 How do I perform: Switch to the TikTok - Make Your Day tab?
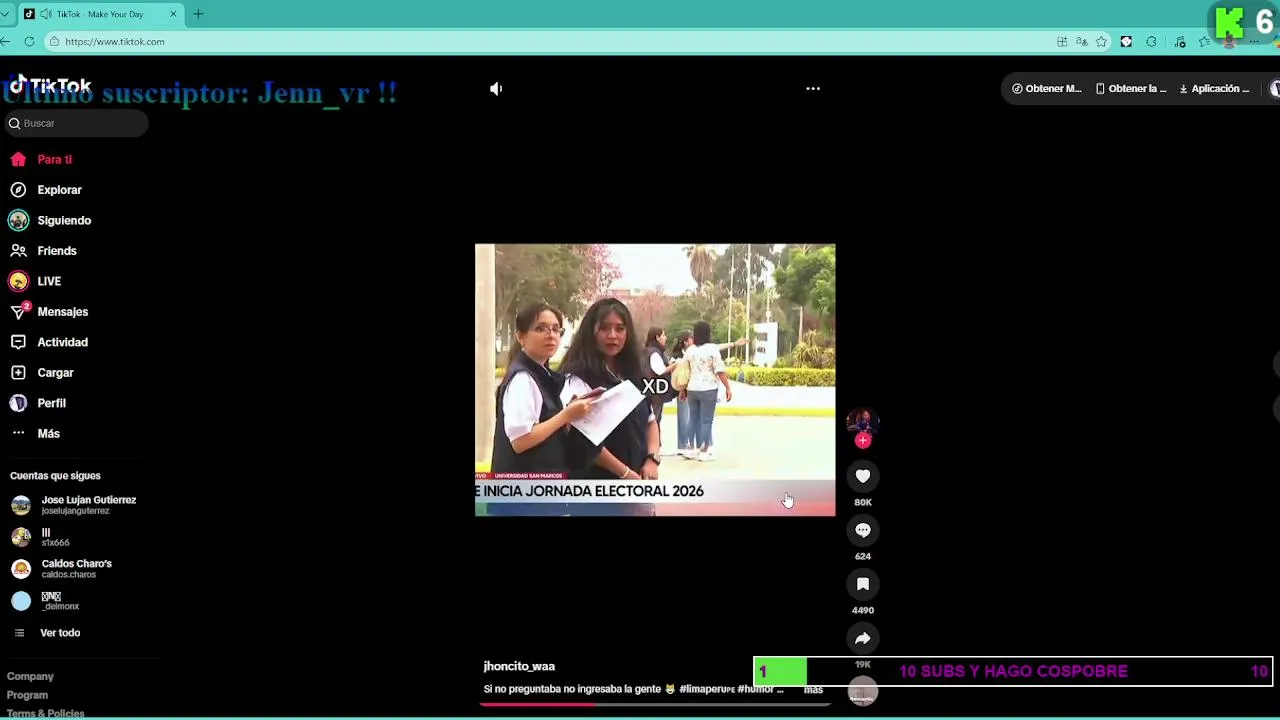[x=100, y=14]
